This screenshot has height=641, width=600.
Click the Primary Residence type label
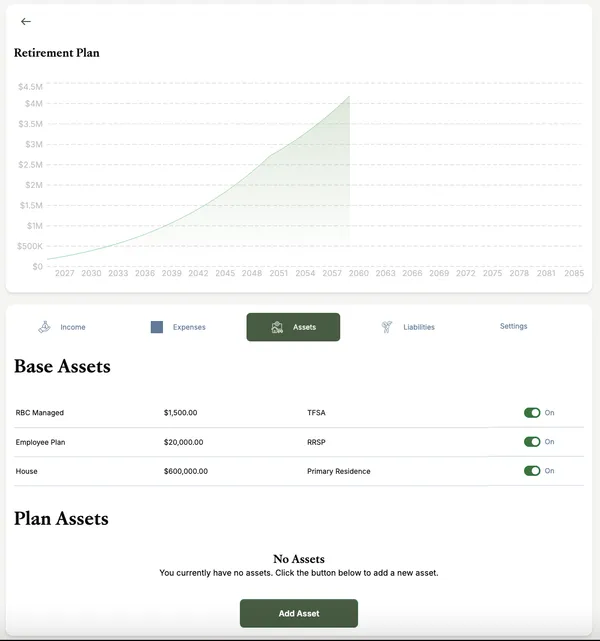pos(338,471)
